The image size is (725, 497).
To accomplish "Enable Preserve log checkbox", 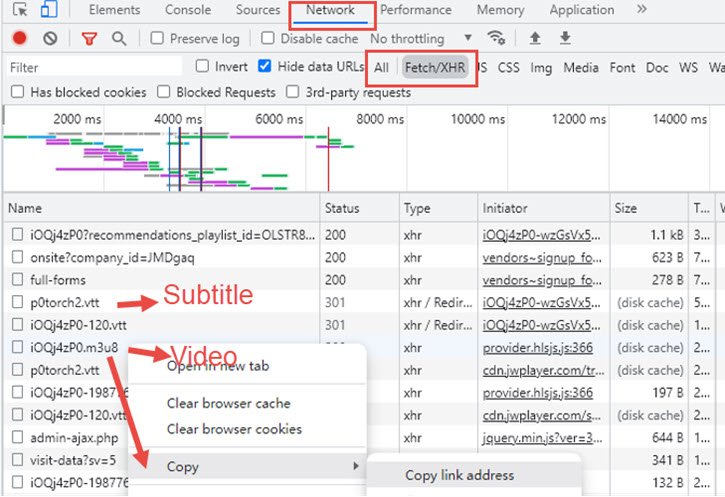I will pos(157,38).
